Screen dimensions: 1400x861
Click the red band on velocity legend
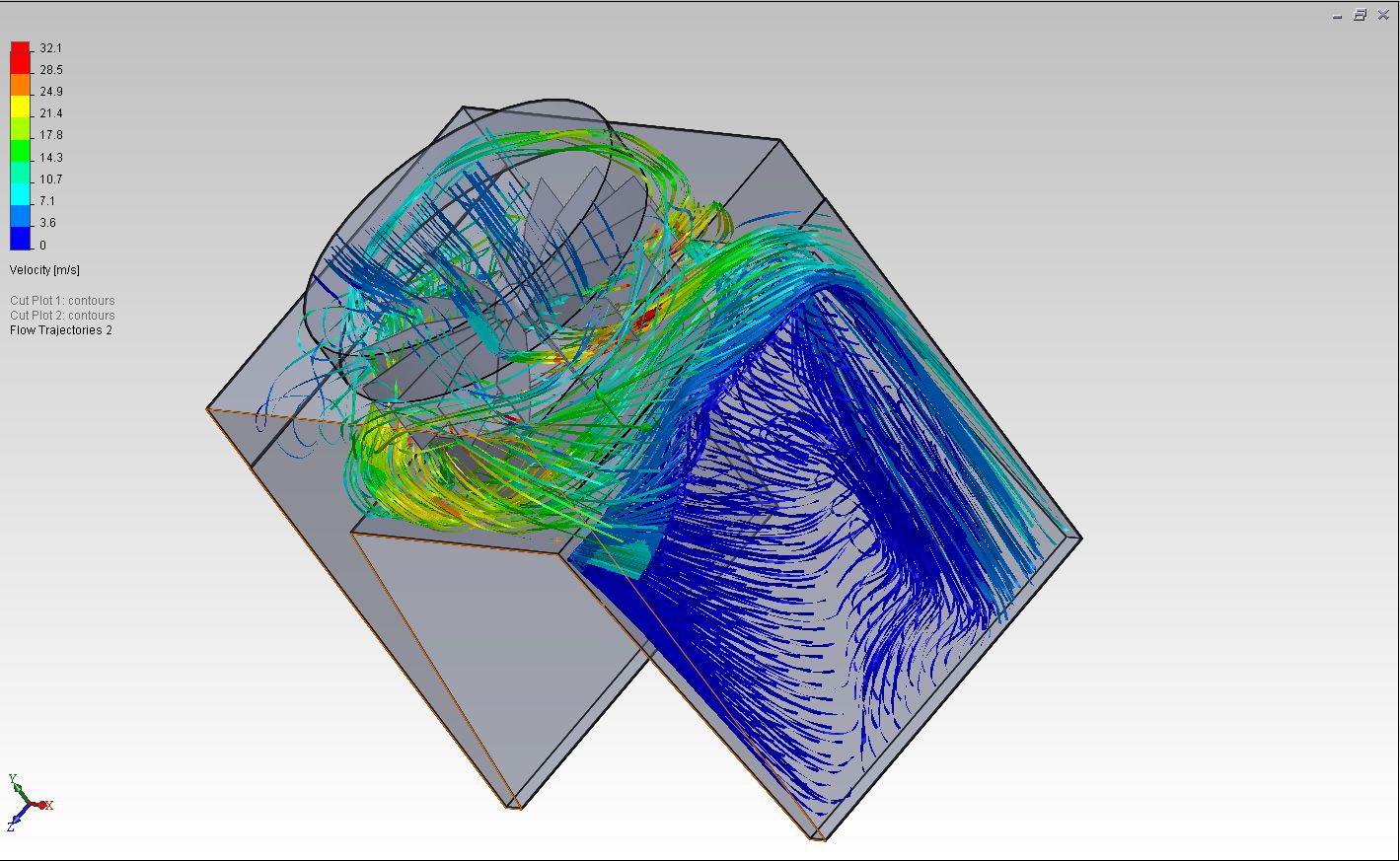click(20, 58)
